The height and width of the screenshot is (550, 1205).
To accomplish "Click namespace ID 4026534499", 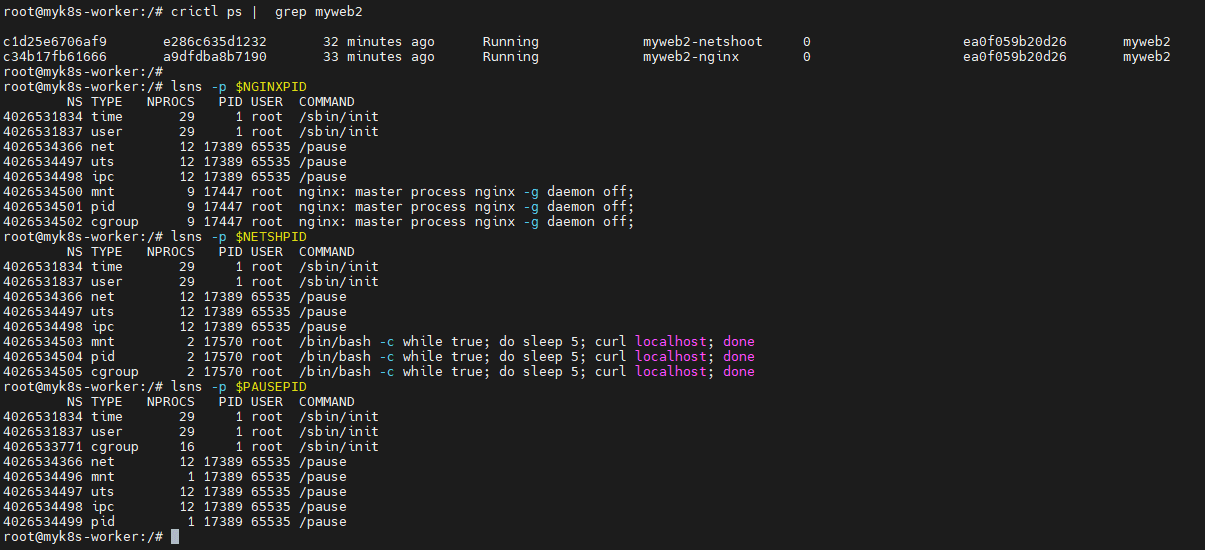I will [x=43, y=522].
